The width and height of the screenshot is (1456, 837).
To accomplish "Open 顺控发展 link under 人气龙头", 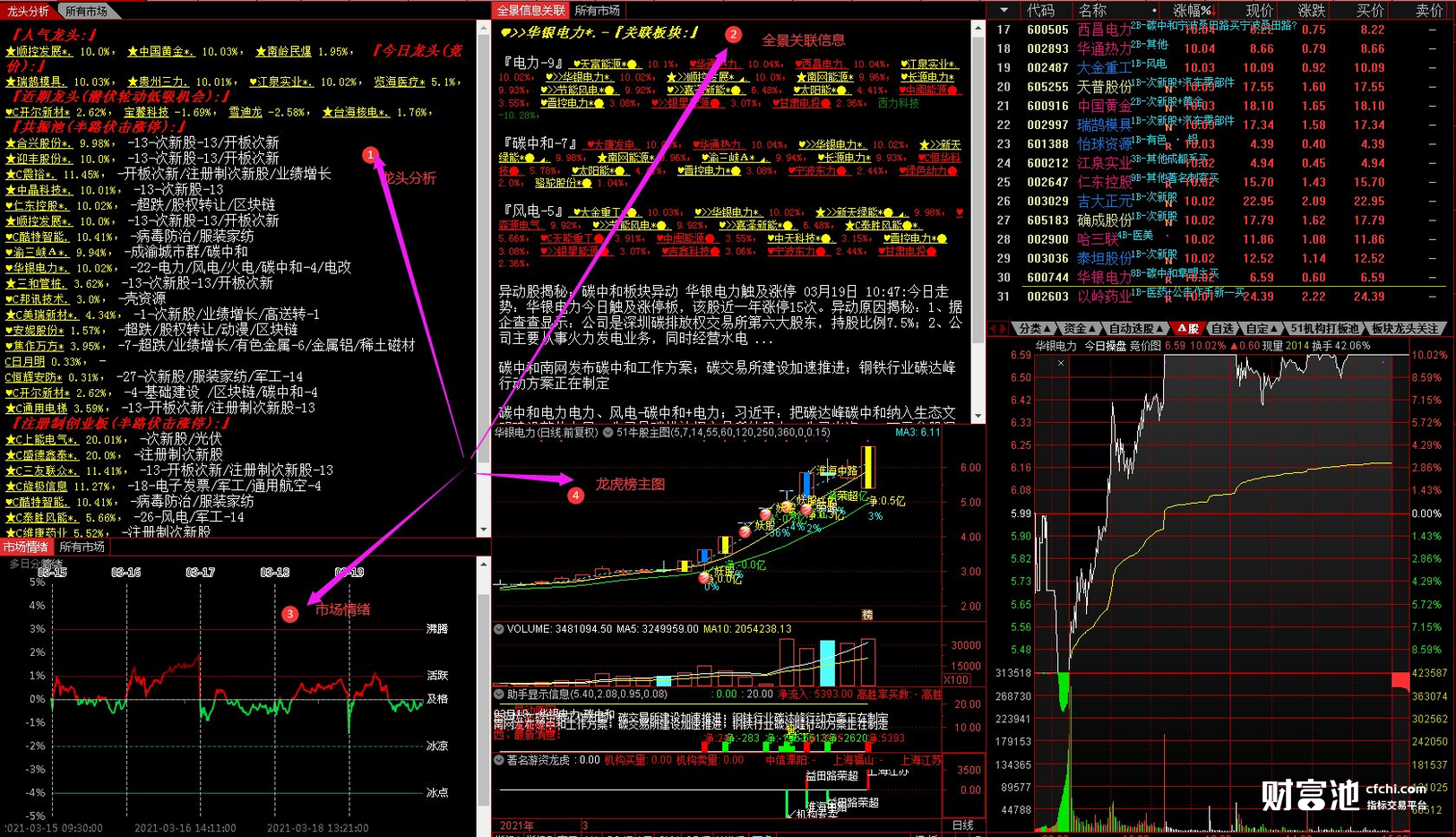I will [39, 52].
